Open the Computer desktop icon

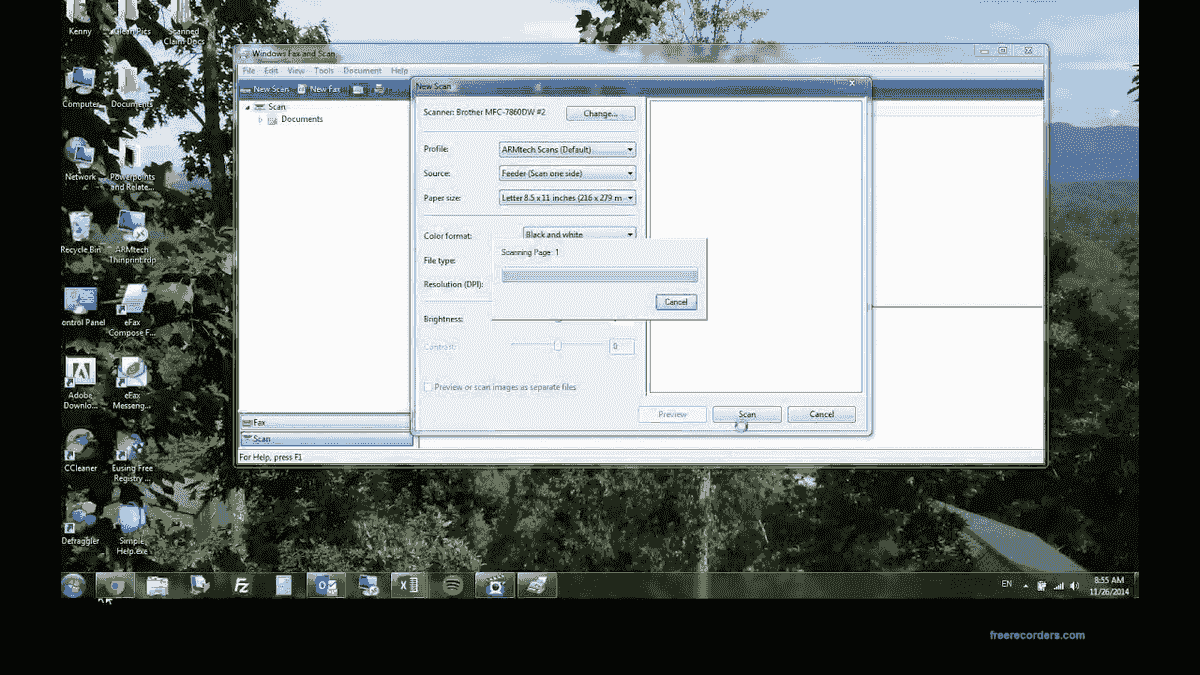coord(80,88)
